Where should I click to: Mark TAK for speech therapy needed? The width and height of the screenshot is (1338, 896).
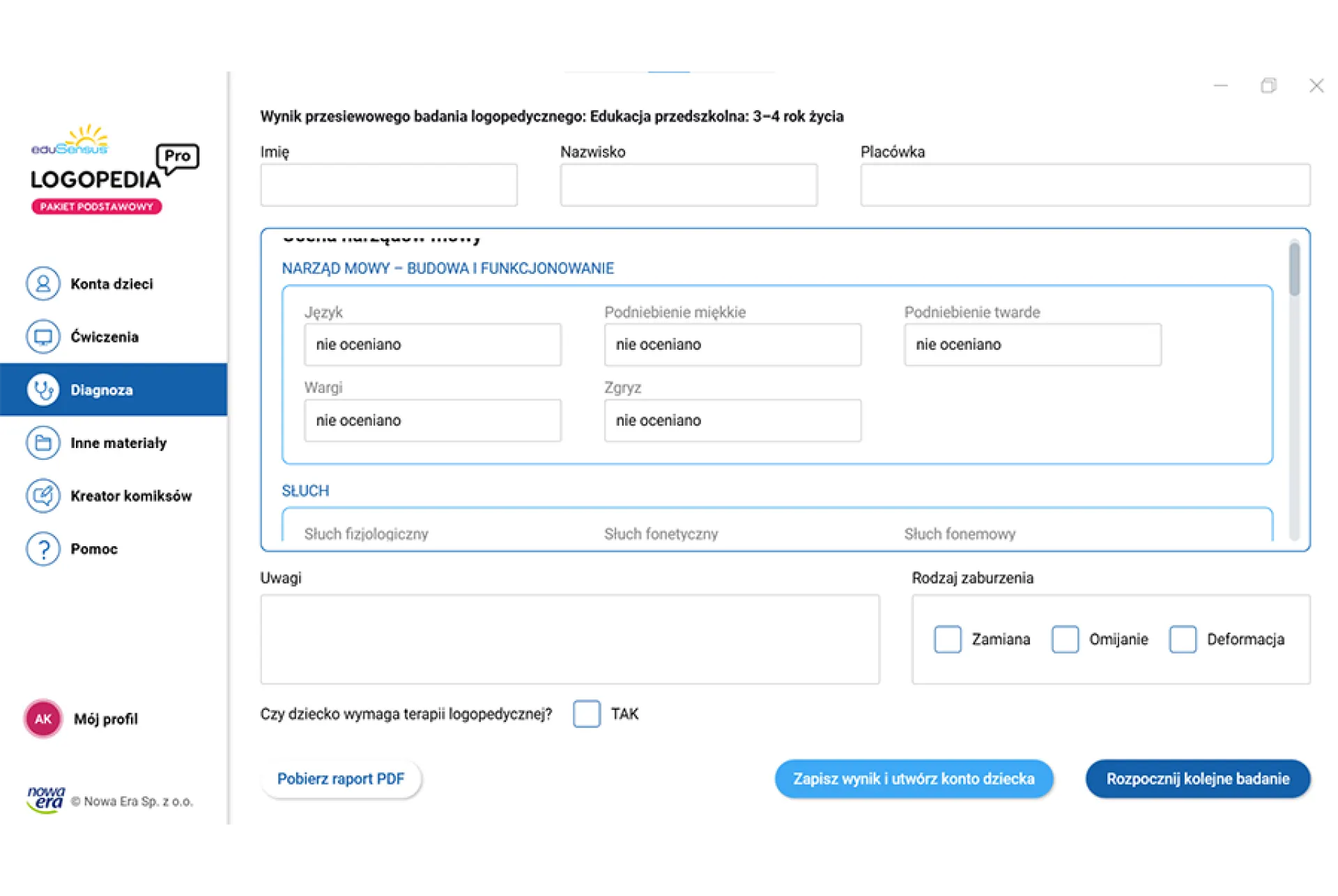tap(587, 714)
